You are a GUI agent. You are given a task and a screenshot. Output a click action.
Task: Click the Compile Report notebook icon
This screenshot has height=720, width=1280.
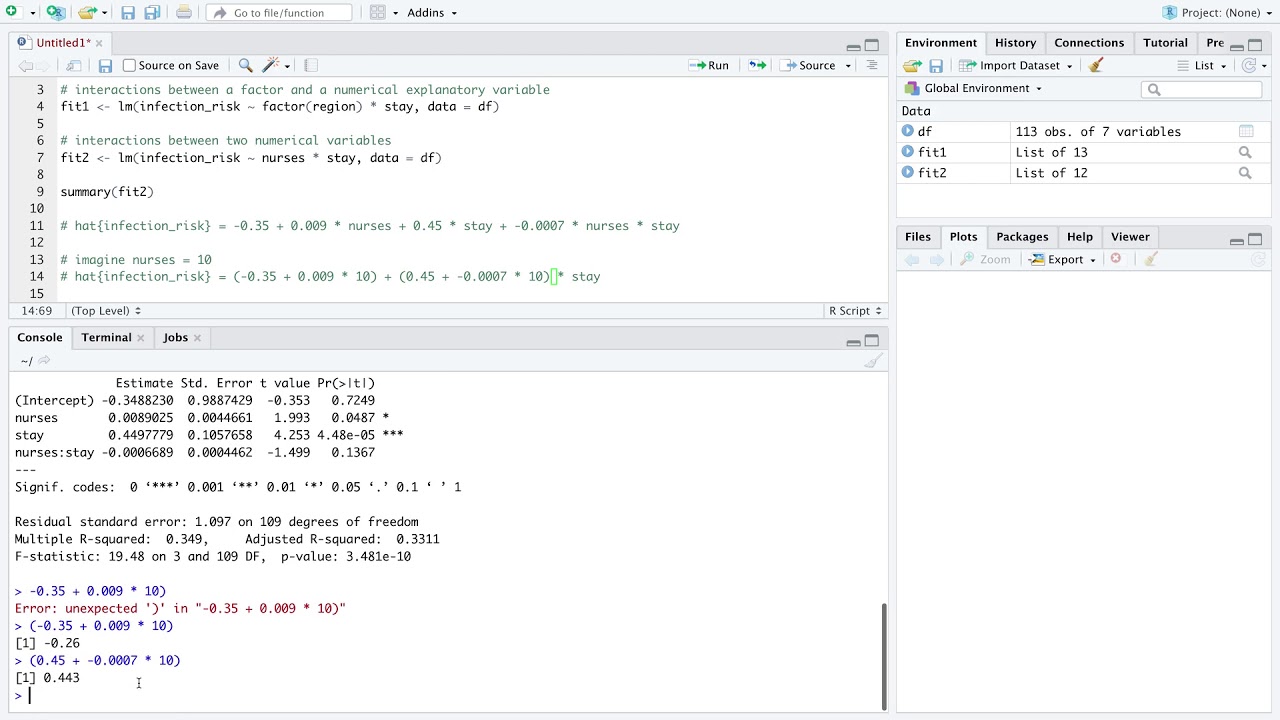(x=311, y=65)
